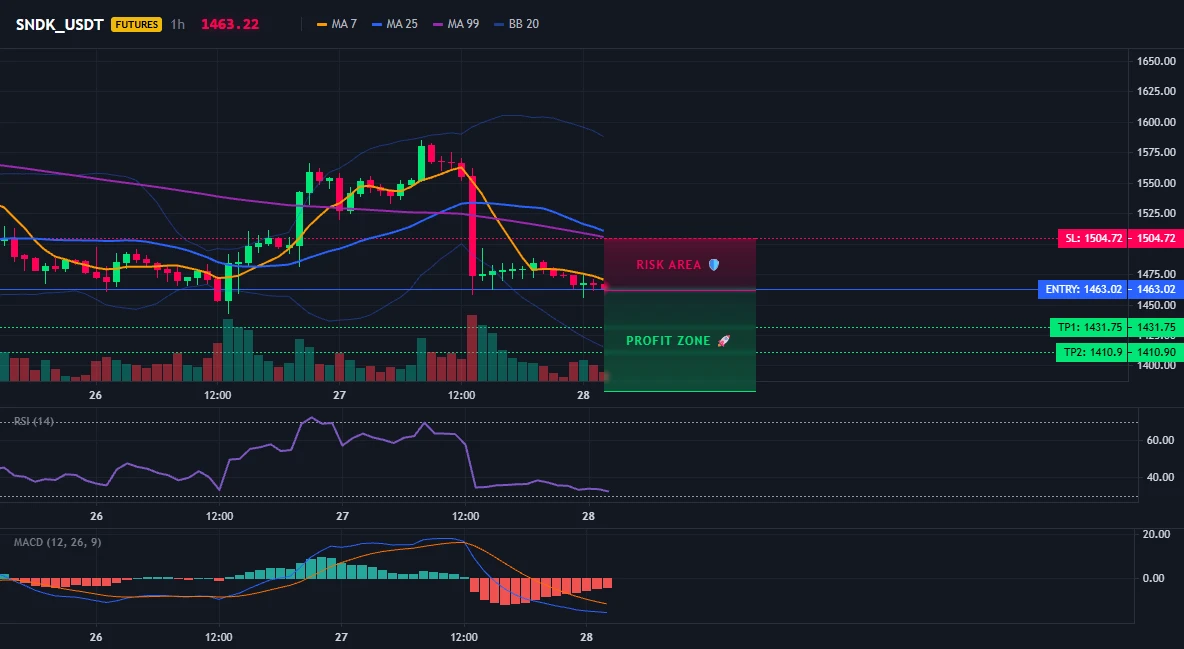
Task: Click the MACD (12, 26, 9) indicator title
Action: point(57,542)
